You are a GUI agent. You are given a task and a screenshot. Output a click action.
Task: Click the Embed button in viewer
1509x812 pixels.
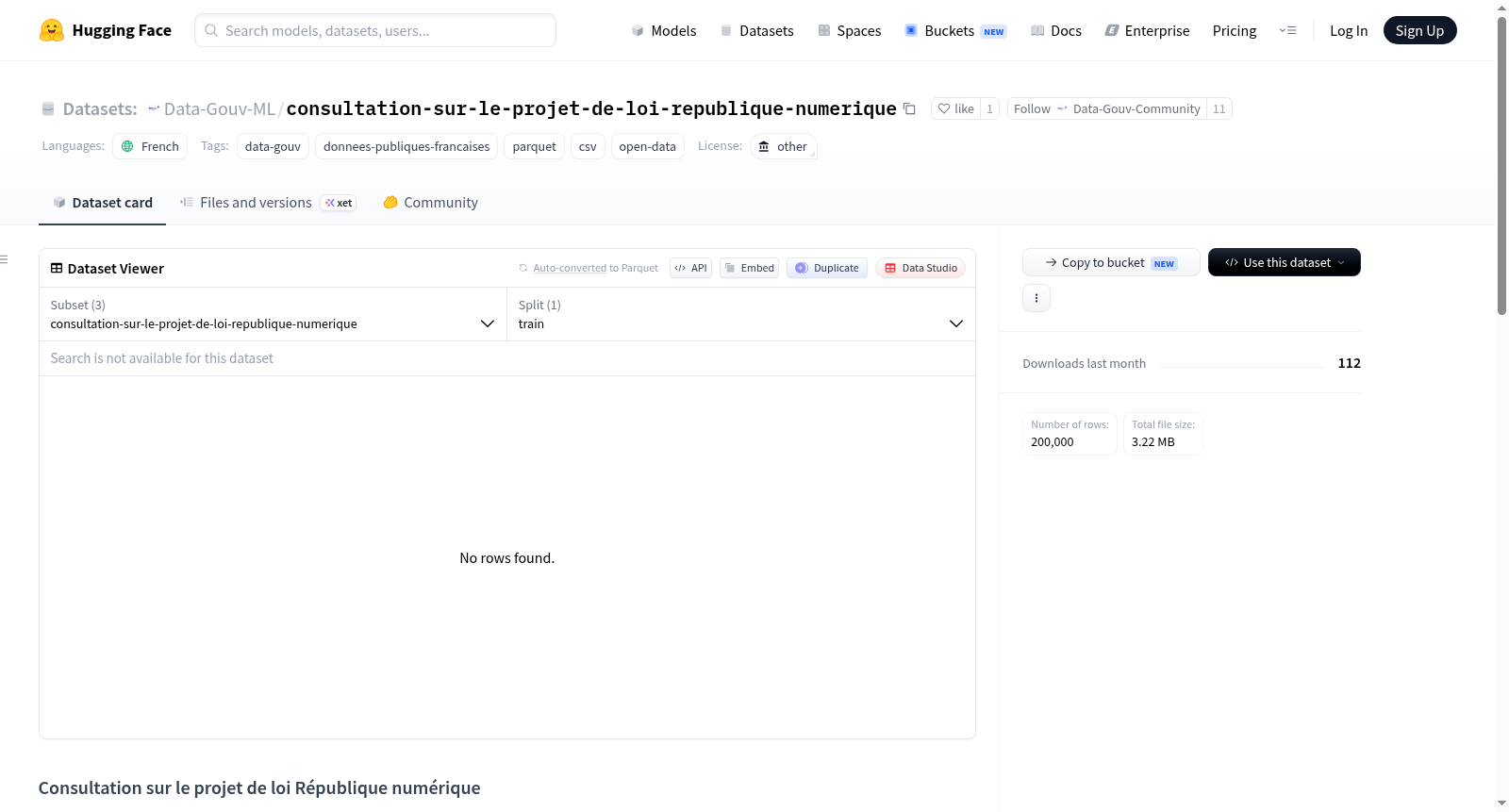(750, 268)
